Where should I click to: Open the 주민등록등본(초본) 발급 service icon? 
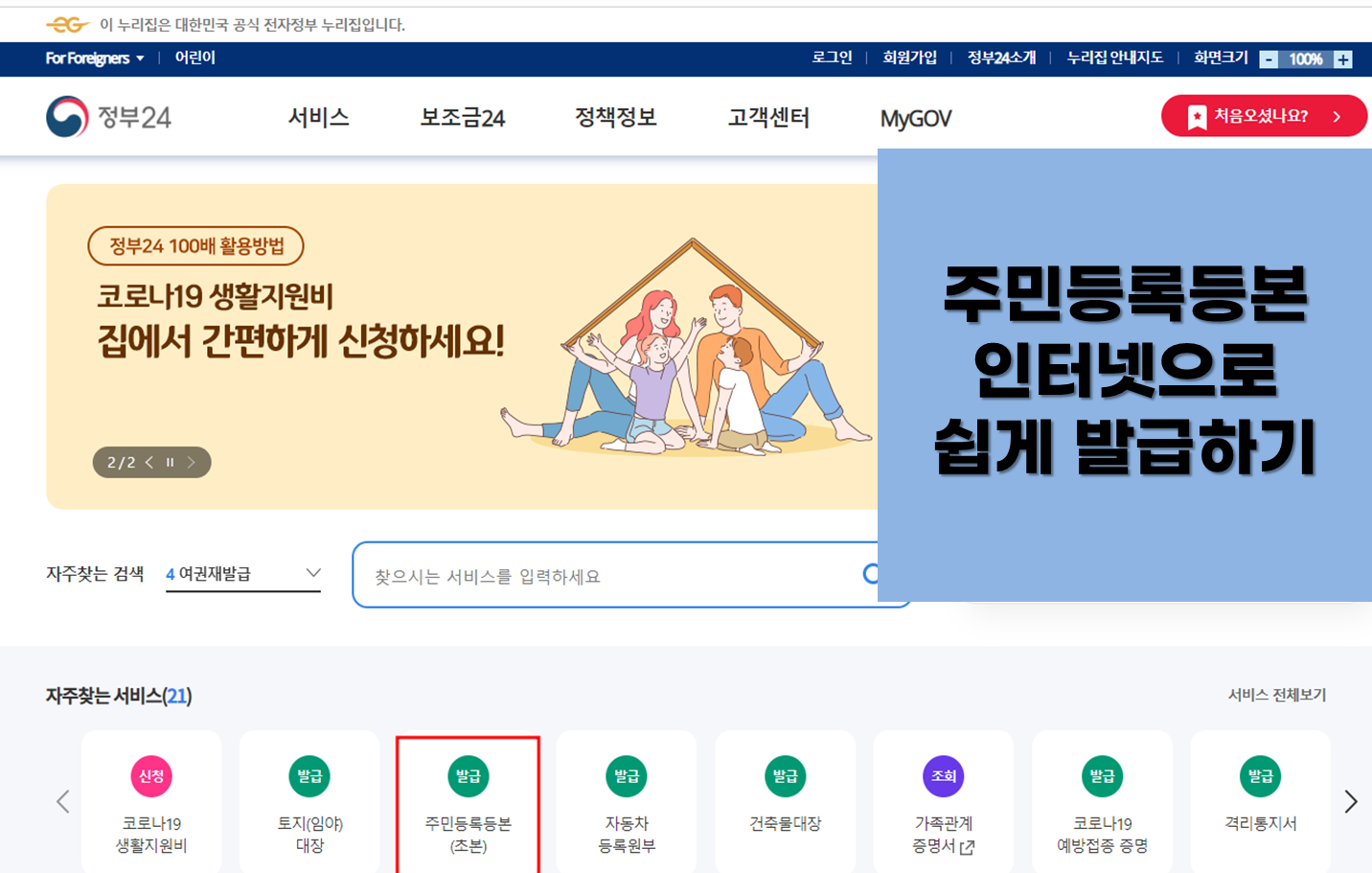click(468, 801)
